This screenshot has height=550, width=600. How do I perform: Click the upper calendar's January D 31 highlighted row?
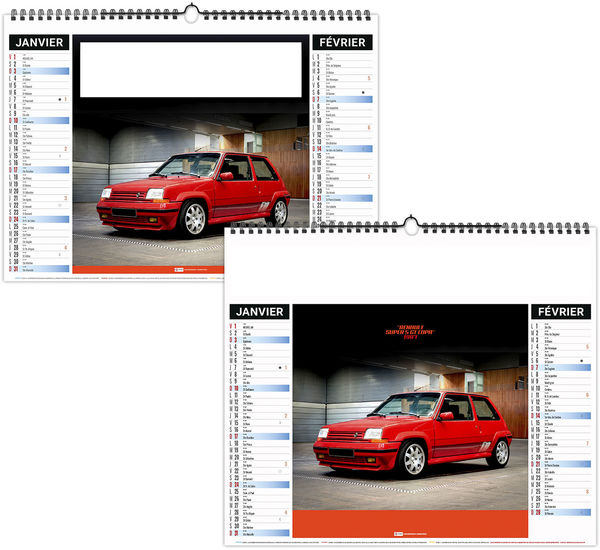[39, 269]
